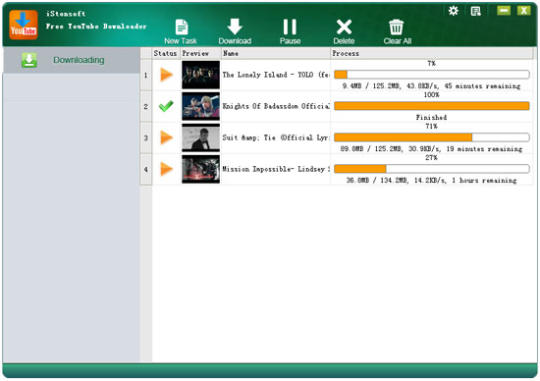Image resolution: width=540 pixels, height=381 pixels.
Task: Click the 7% progress bar
Action: (x=432, y=74)
